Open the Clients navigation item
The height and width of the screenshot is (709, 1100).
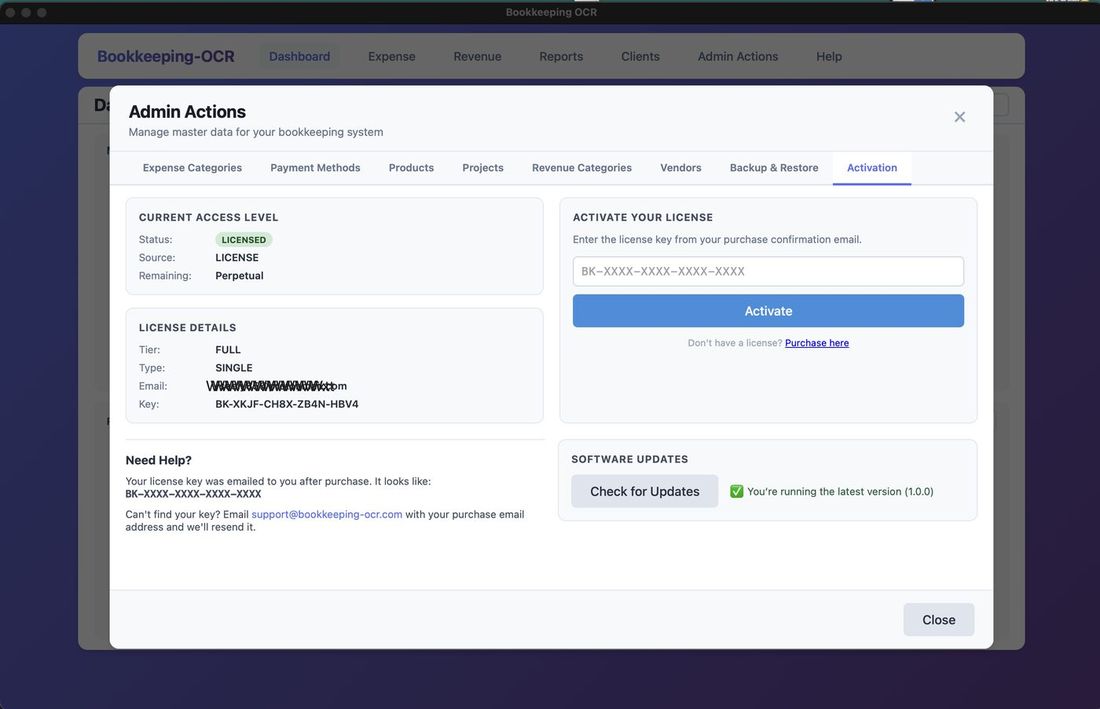pos(640,56)
